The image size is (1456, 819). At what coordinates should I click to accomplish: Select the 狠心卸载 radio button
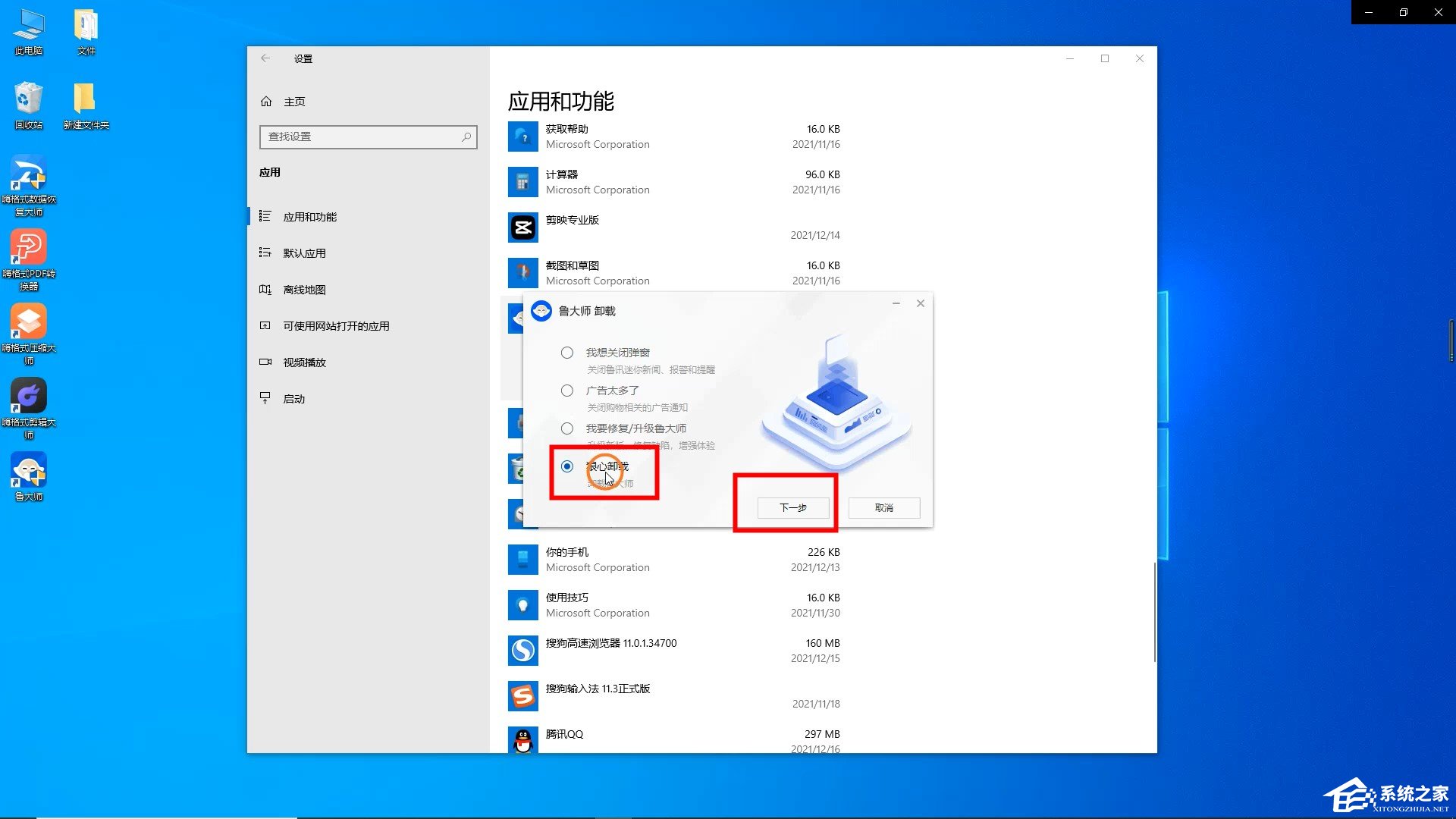567,466
